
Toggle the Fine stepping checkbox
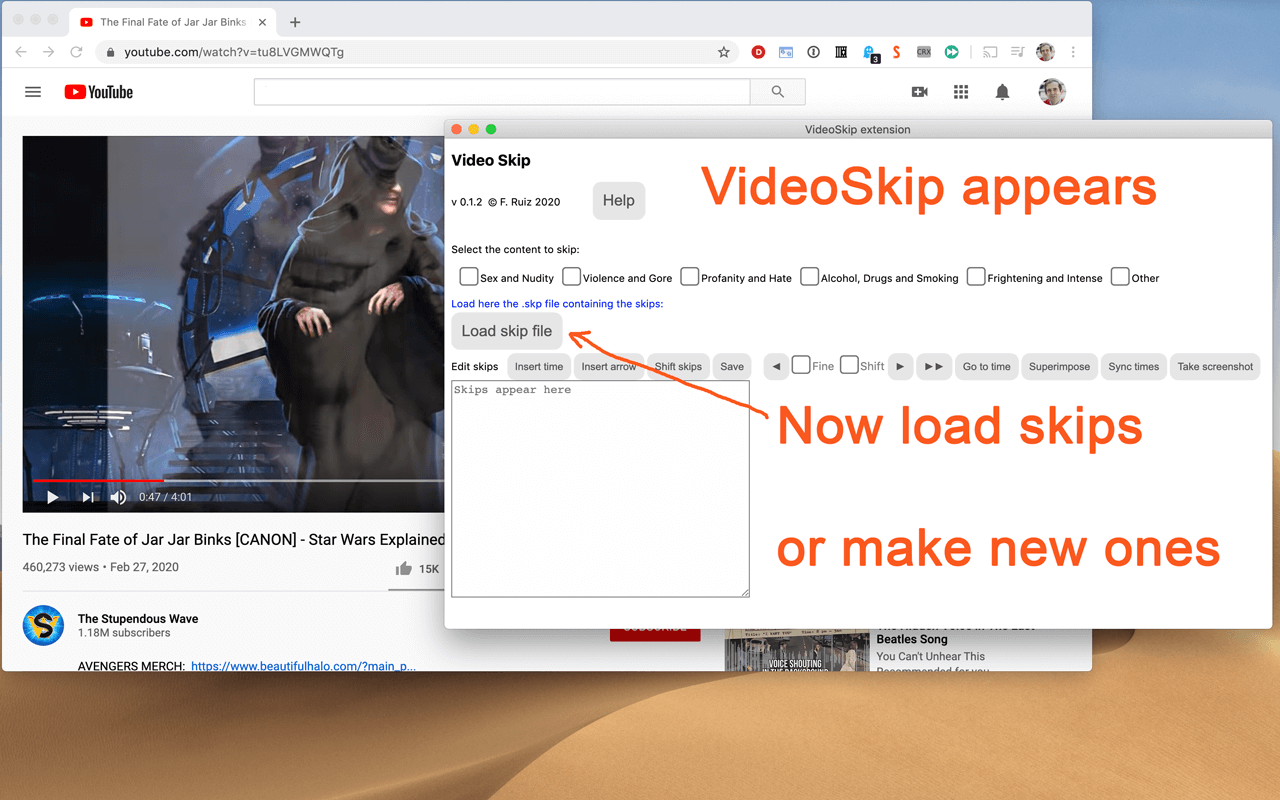click(800, 366)
